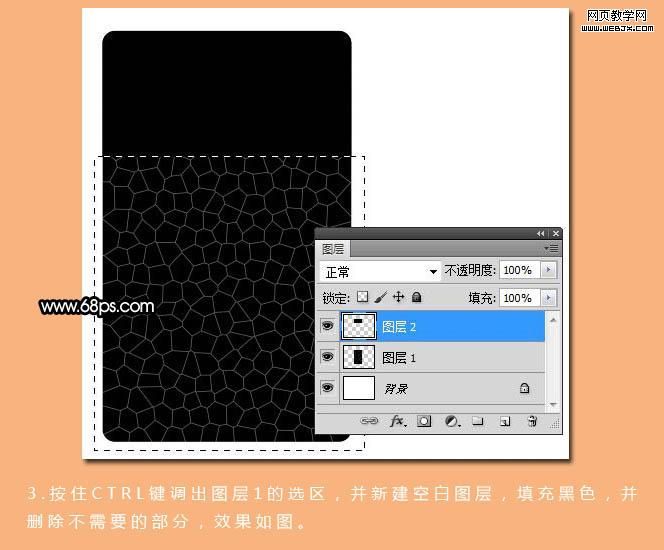Create new fill or adjustment layer
The width and height of the screenshot is (664, 550).
[452, 421]
